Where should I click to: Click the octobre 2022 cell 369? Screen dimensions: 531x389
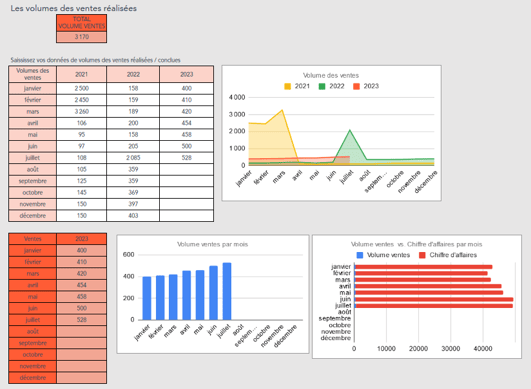coord(133,192)
